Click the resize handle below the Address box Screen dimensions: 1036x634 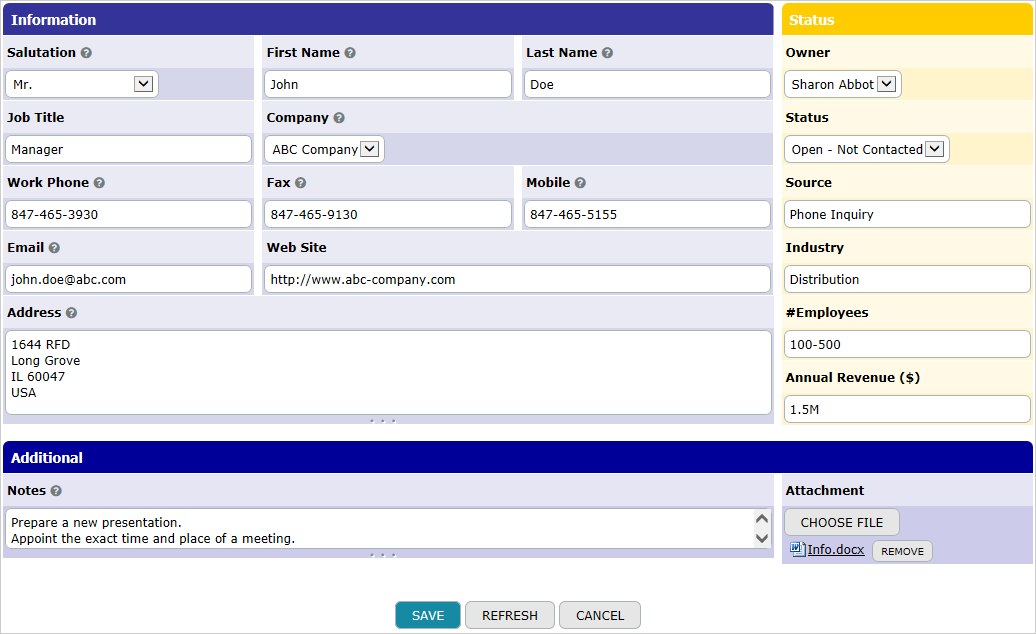(383, 421)
